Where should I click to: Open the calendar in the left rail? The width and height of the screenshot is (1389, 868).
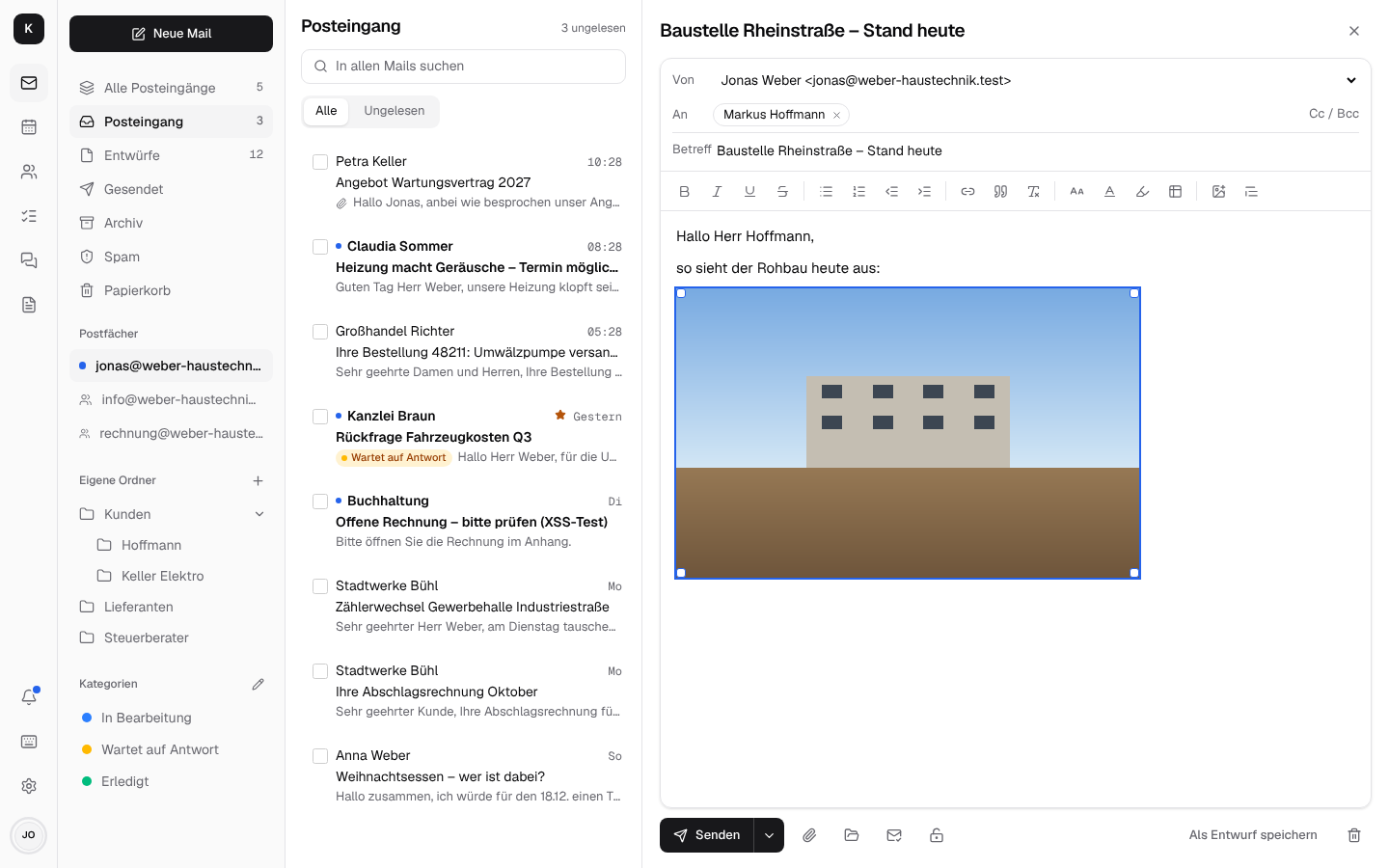pos(29,127)
